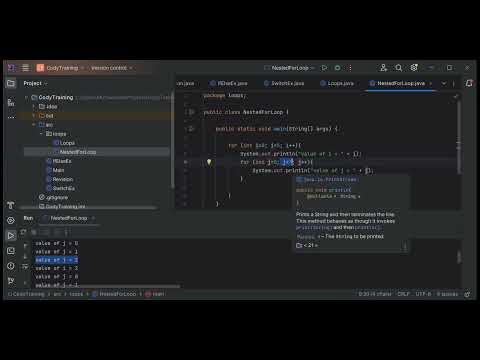Image resolution: width=480 pixels, height=360 pixels.
Task: Show hidden editor tabs dropdown
Action: click(x=444, y=83)
